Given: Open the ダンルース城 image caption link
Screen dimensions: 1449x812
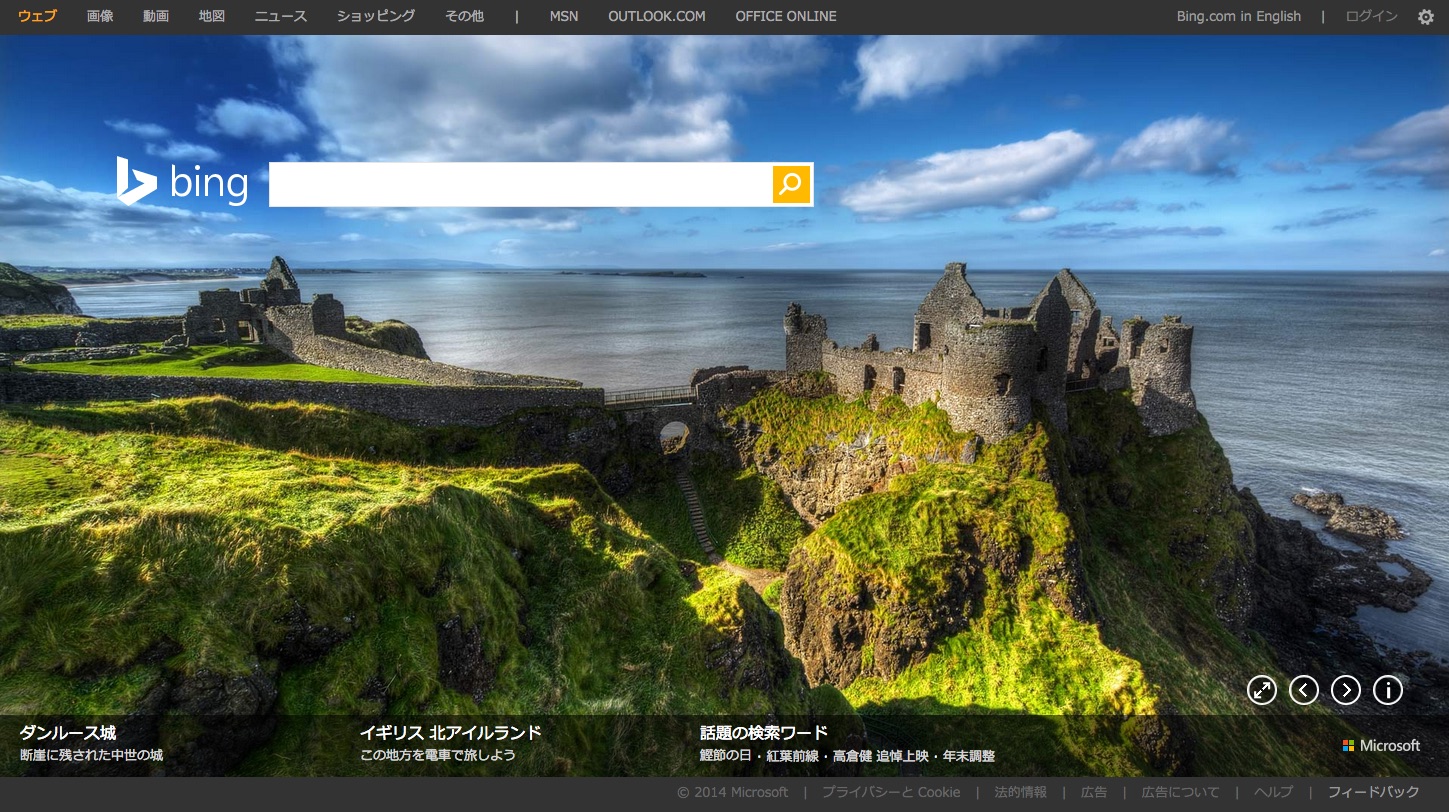Looking at the screenshot, I should click(68, 733).
